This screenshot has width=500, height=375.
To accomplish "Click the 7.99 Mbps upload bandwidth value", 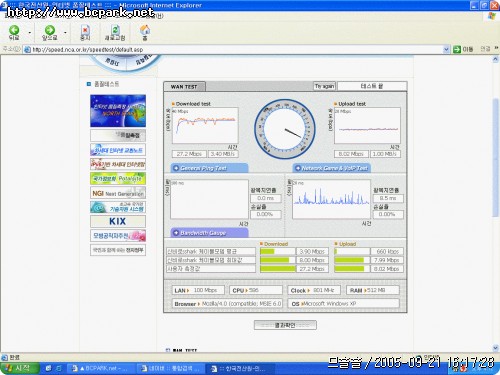I will [x=388, y=260].
